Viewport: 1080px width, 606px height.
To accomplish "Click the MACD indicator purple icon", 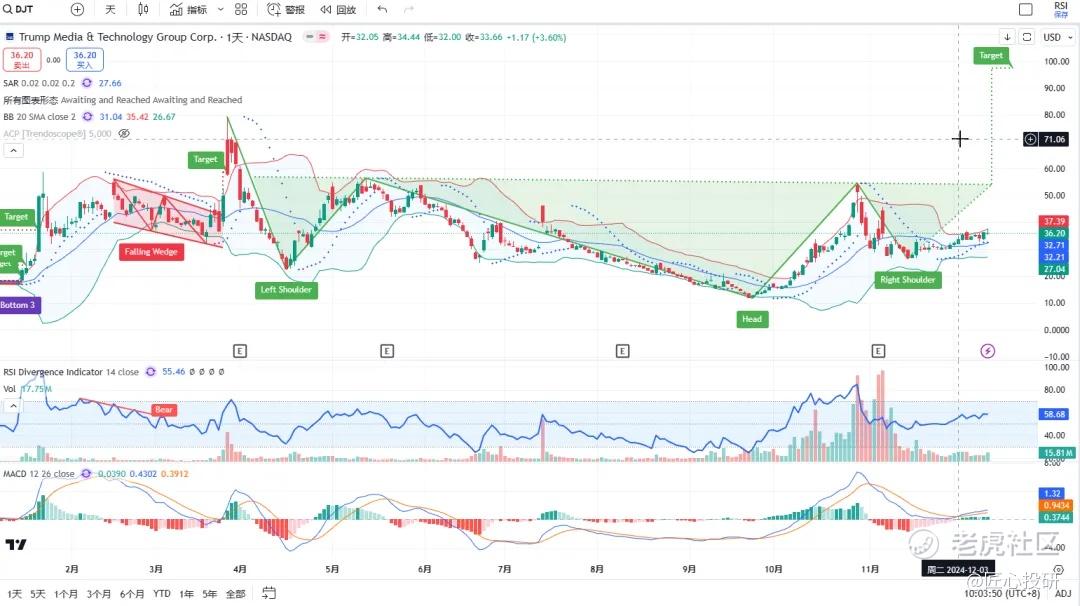I will pos(86,474).
